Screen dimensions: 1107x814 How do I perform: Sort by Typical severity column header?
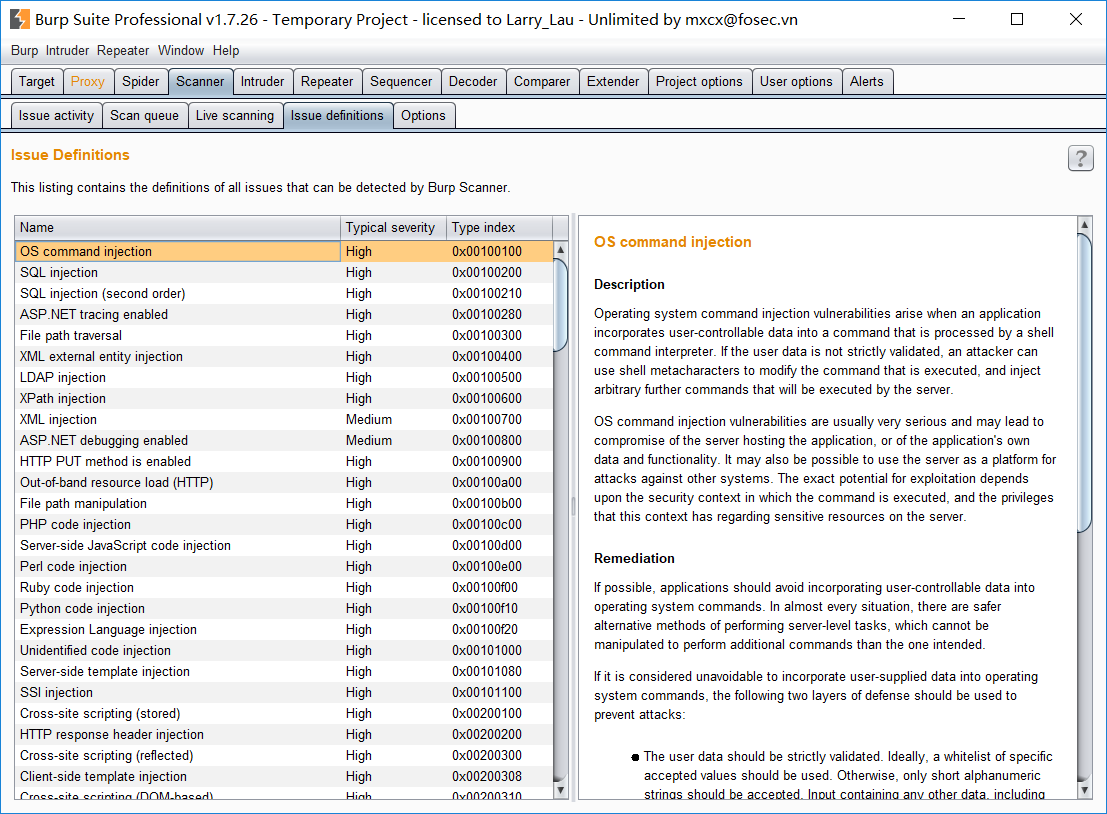click(x=393, y=227)
